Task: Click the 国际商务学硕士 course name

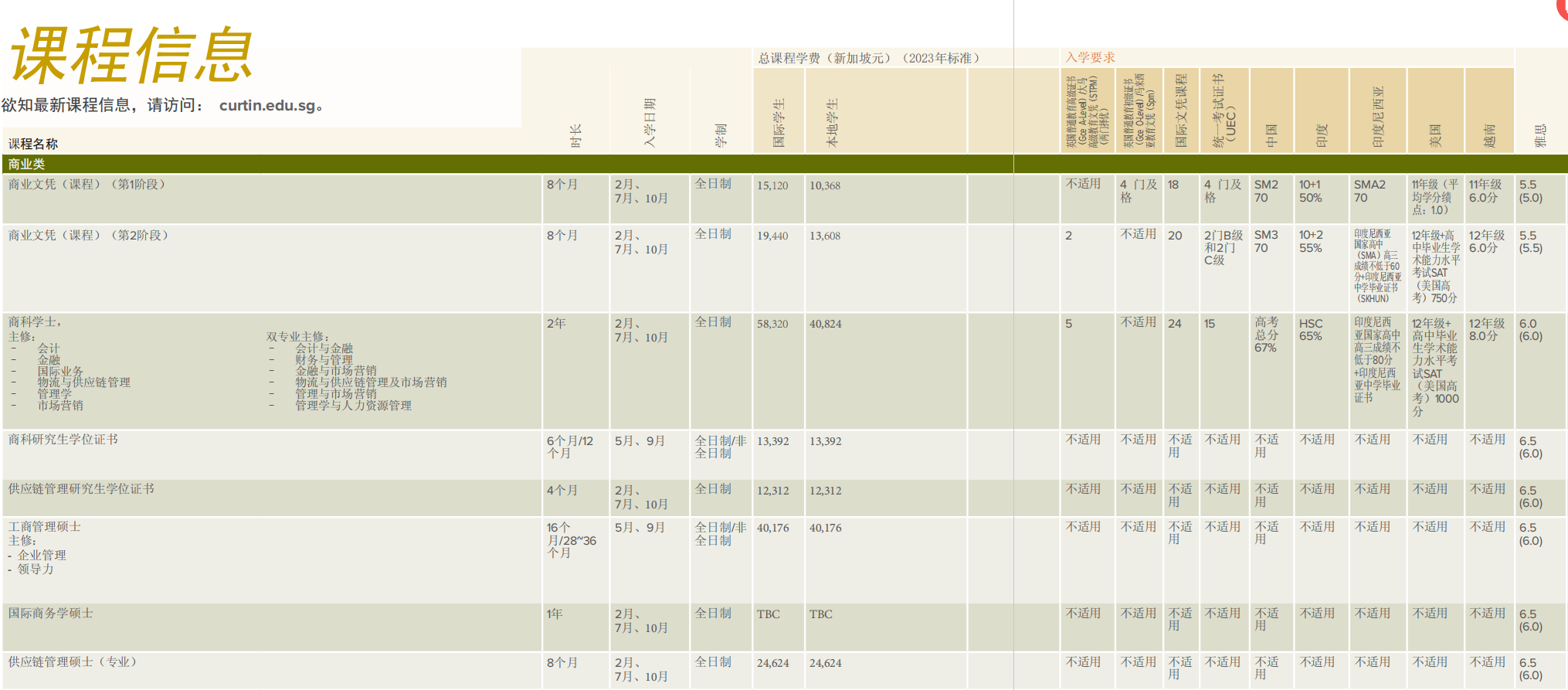Action: [50, 613]
